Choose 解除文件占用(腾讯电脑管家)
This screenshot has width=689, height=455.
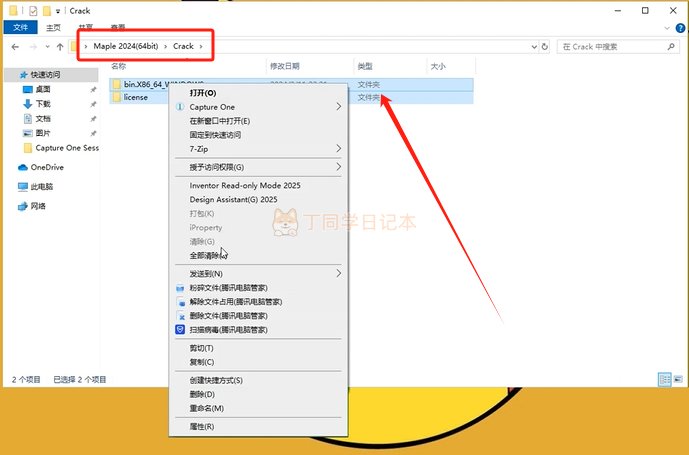[258, 302]
